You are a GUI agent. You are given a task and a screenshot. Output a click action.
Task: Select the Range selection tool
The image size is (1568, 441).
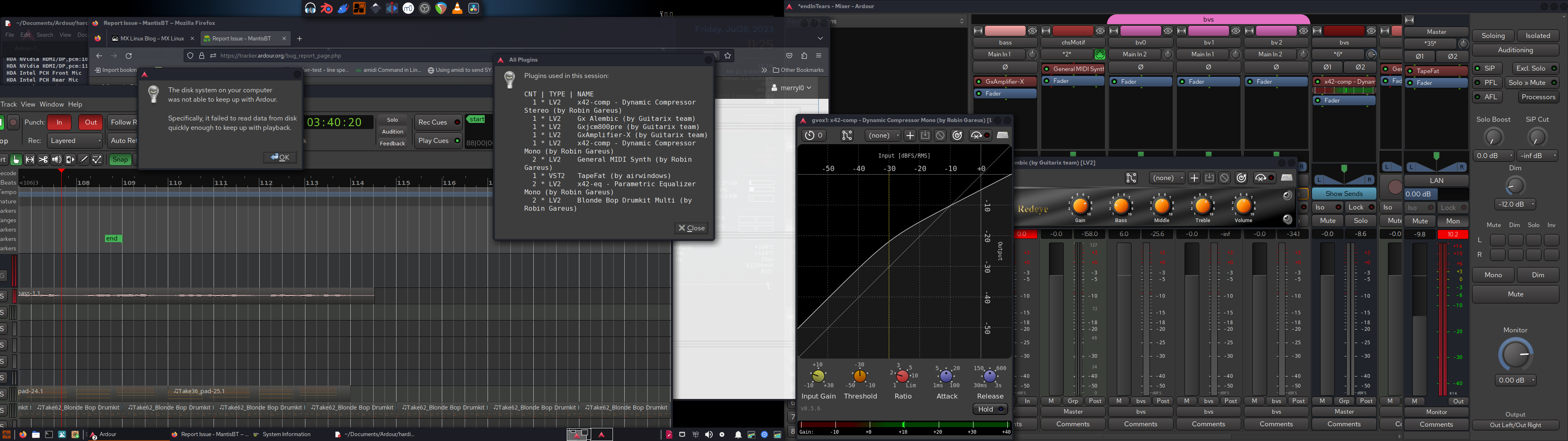[30, 160]
